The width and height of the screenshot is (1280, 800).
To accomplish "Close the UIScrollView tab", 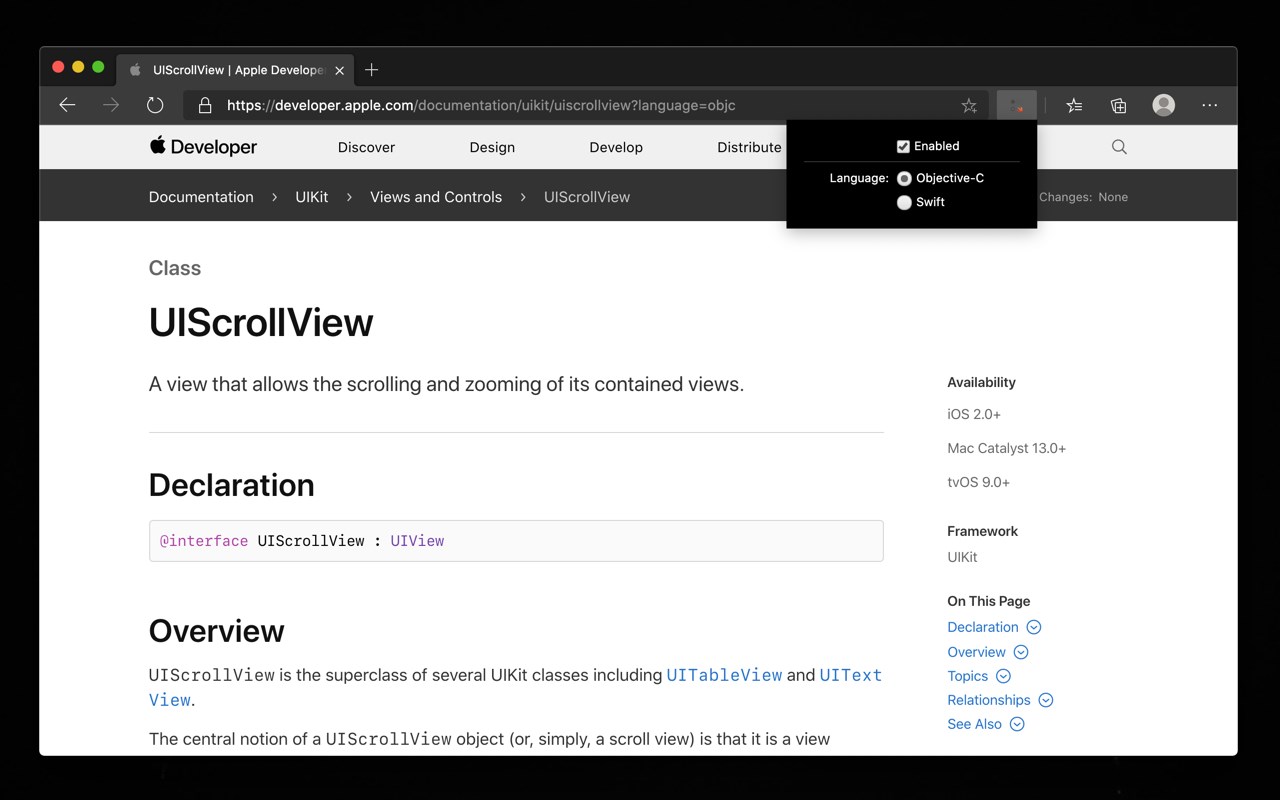I will point(339,70).
